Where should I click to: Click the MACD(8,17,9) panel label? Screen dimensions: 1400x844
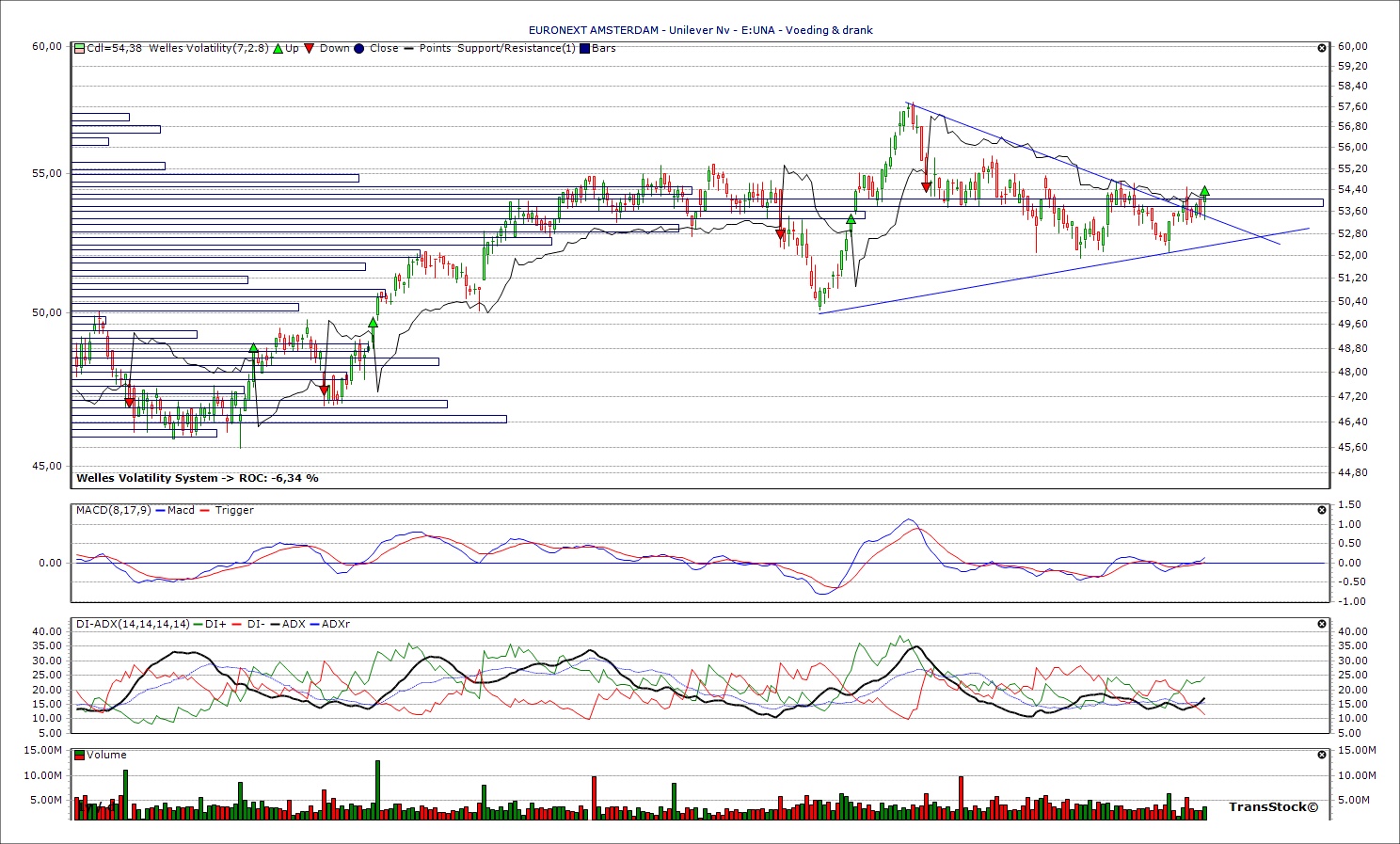click(x=113, y=510)
